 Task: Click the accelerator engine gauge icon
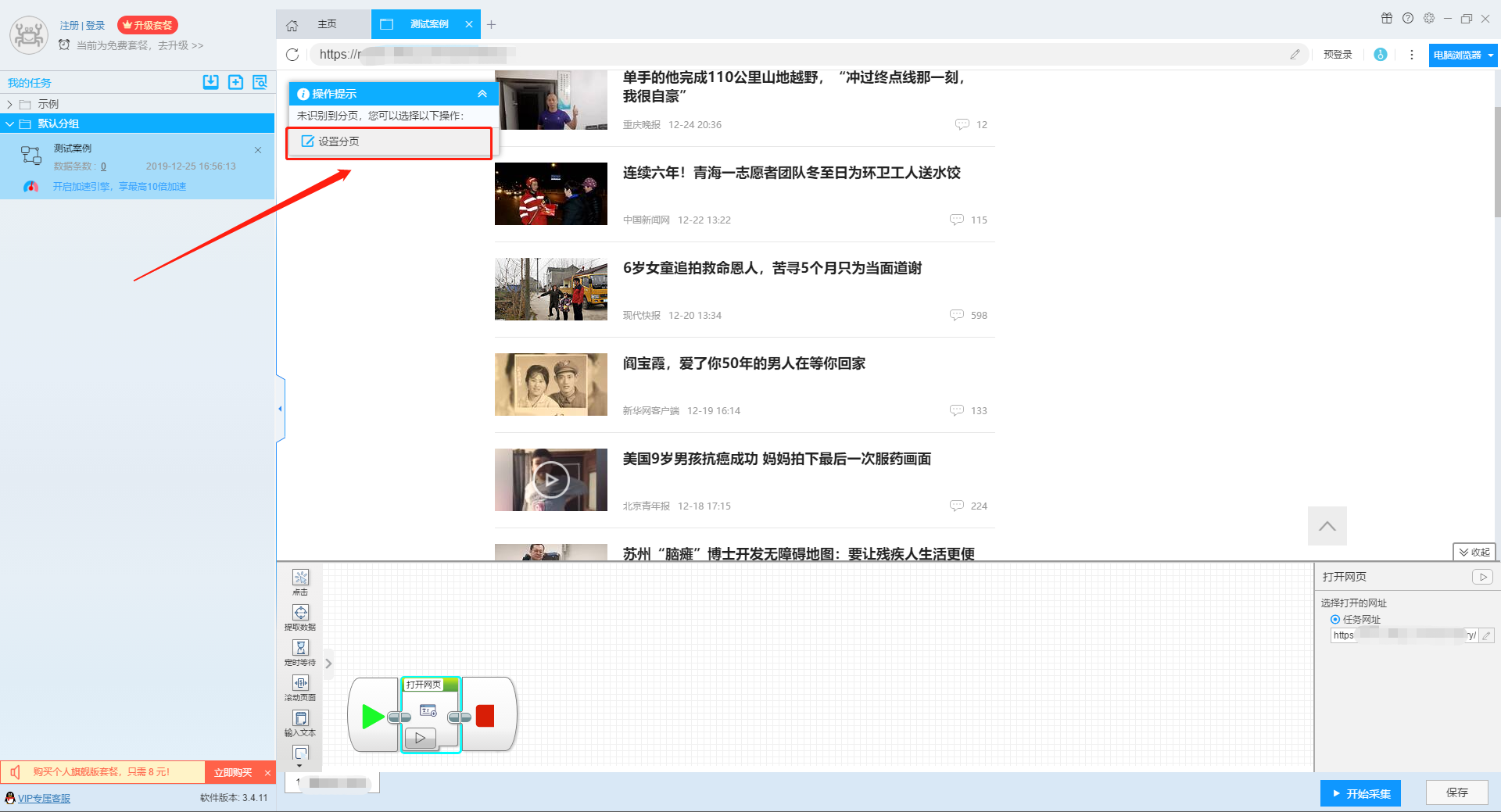pos(30,187)
